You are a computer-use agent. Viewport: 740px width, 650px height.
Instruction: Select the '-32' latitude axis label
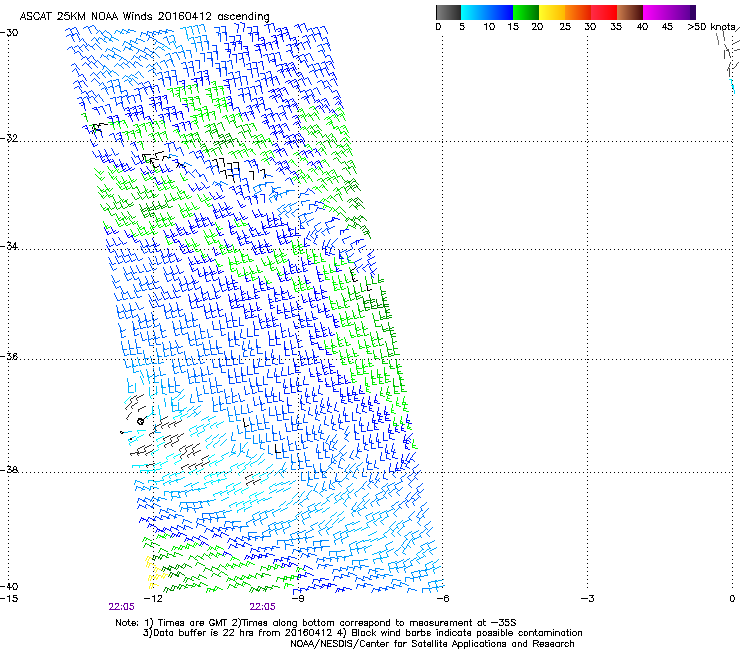tap(9, 138)
